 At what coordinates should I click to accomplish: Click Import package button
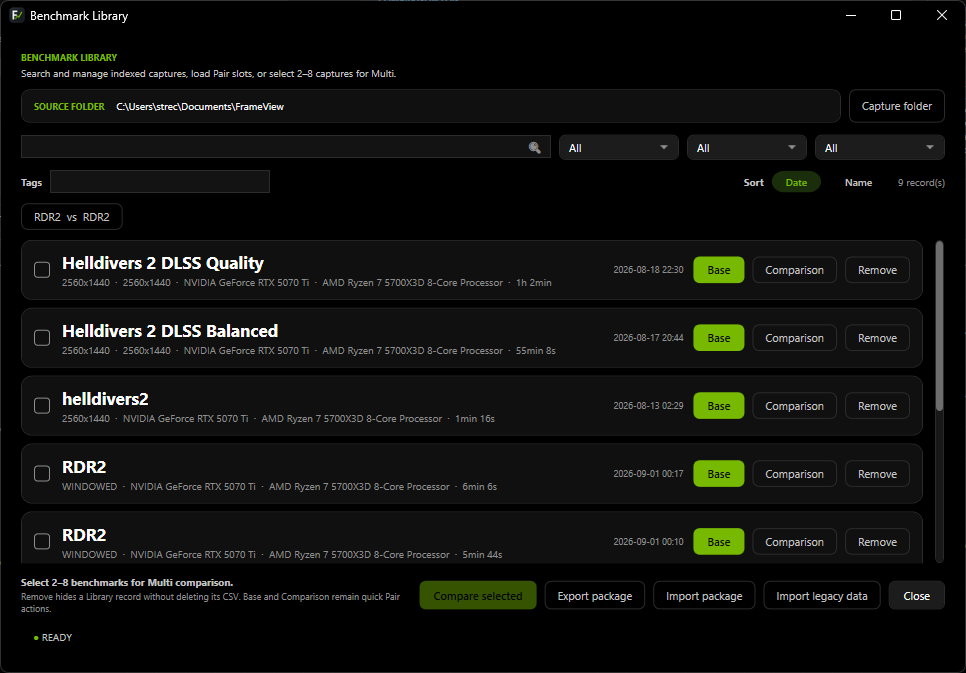click(704, 595)
